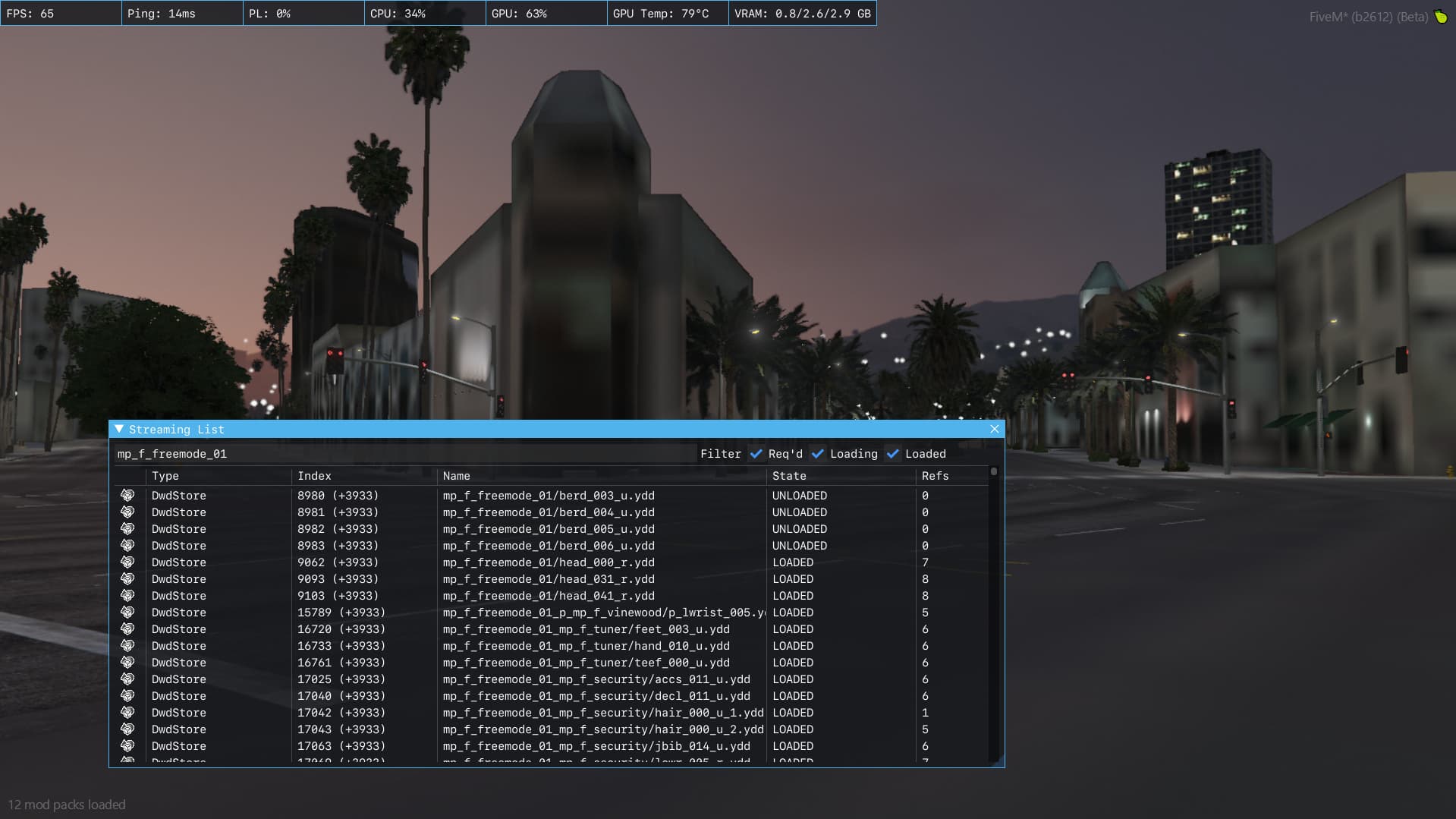Click index value 17063 (+3933)
The image size is (1456, 819).
coord(341,746)
